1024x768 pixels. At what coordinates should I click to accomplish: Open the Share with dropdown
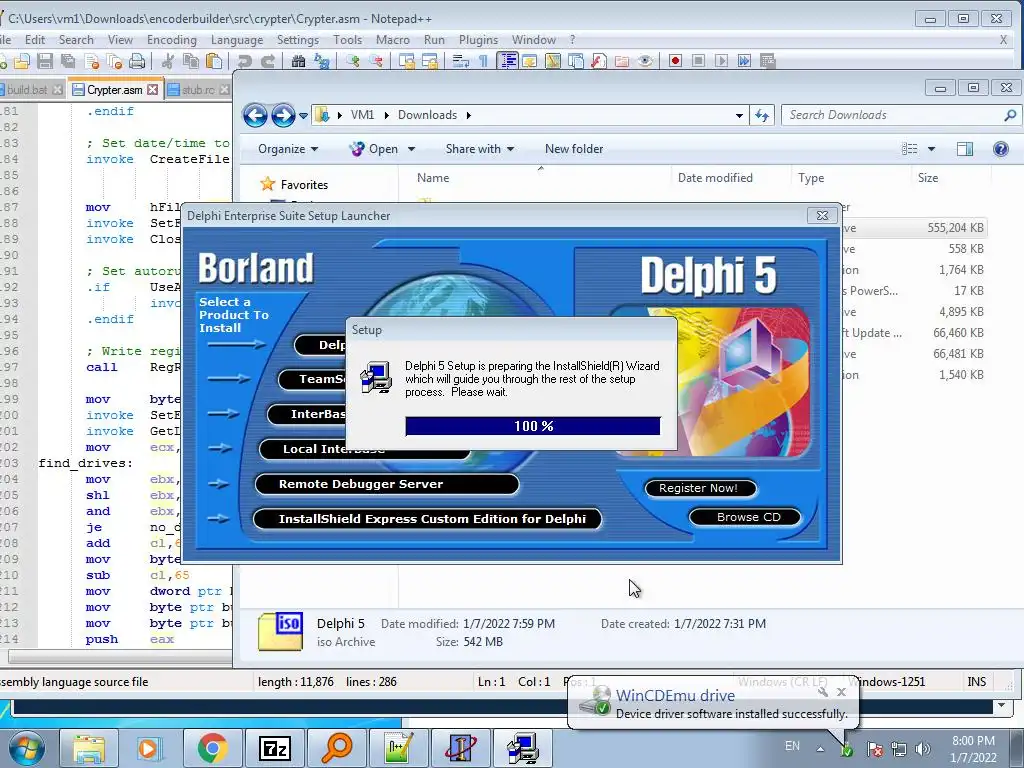tap(480, 149)
